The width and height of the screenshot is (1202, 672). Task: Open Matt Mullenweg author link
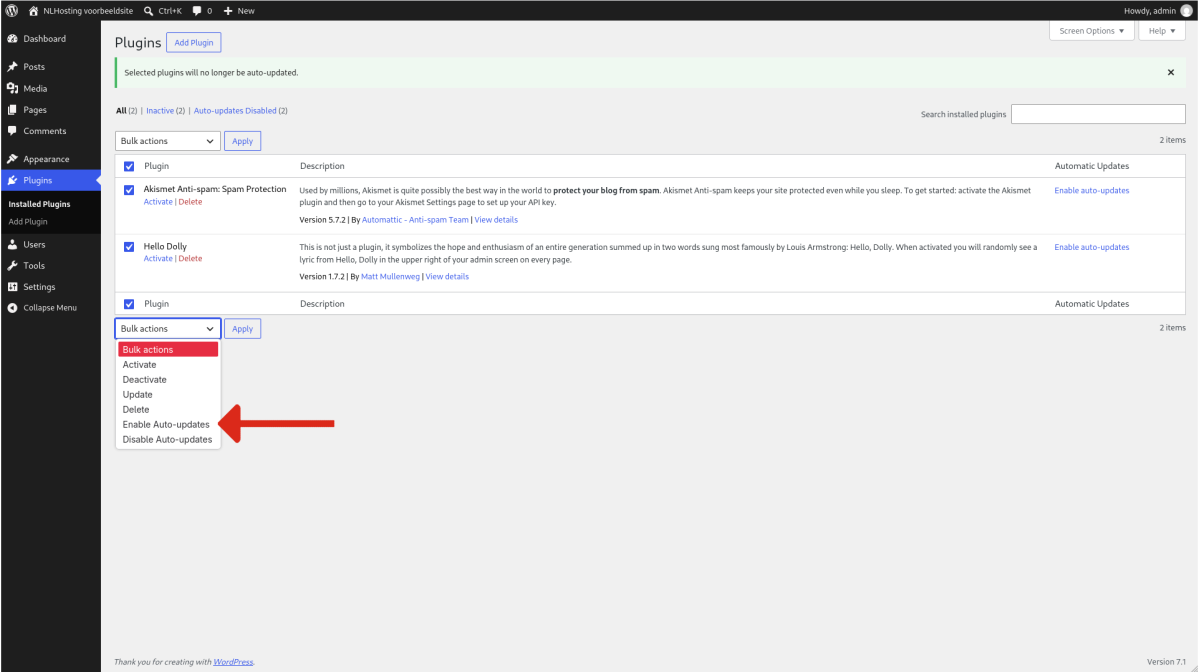click(390, 277)
